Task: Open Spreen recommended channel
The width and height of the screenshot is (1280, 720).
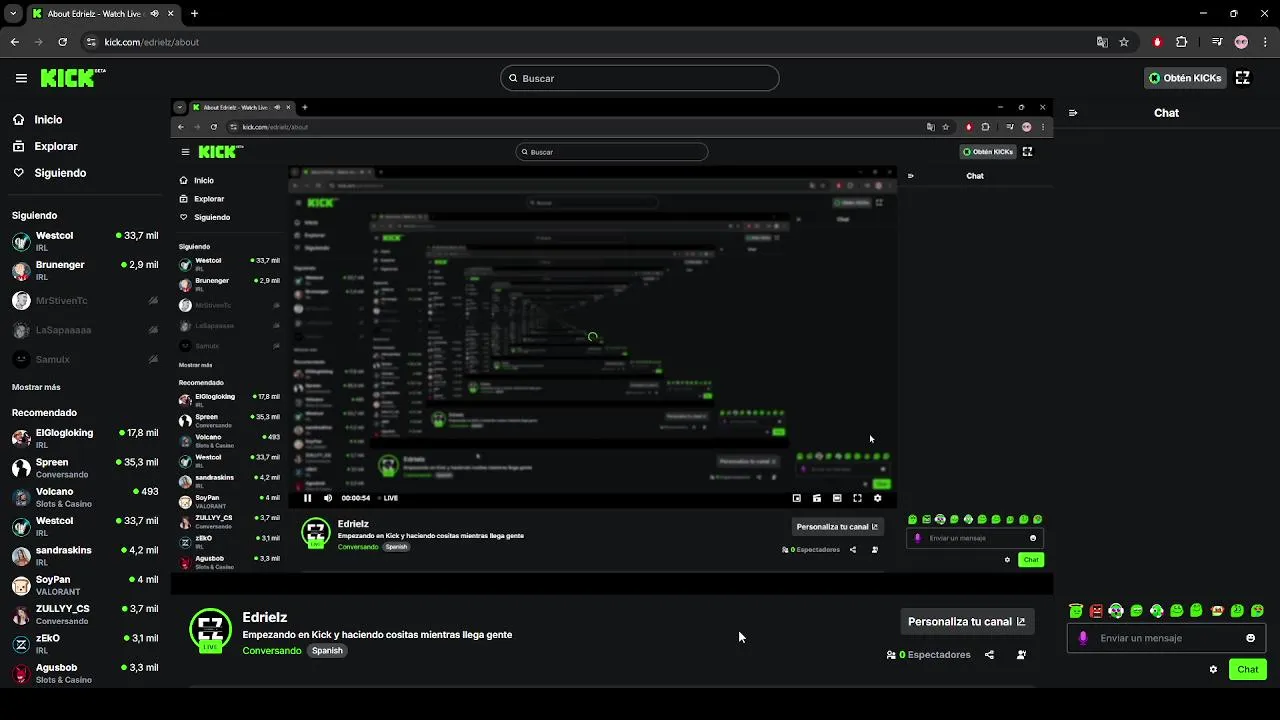Action: (x=84, y=468)
